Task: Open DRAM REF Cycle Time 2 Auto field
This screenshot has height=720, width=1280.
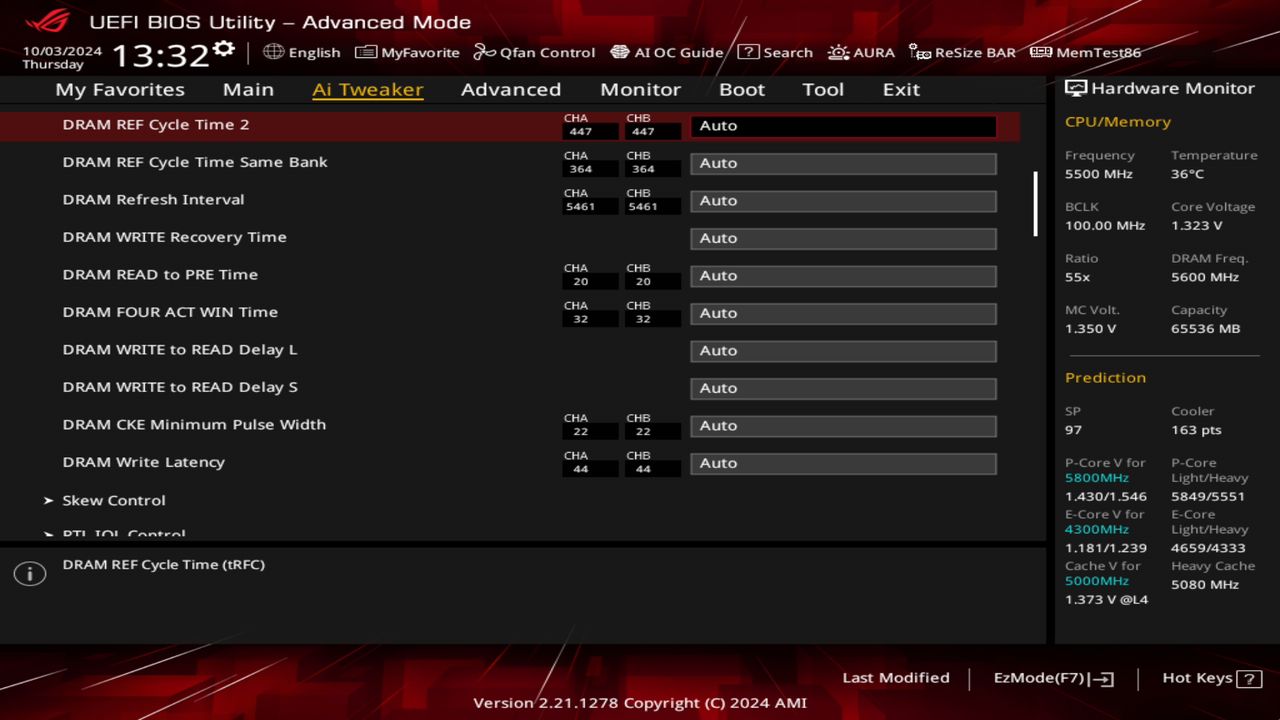Action: [843, 126]
